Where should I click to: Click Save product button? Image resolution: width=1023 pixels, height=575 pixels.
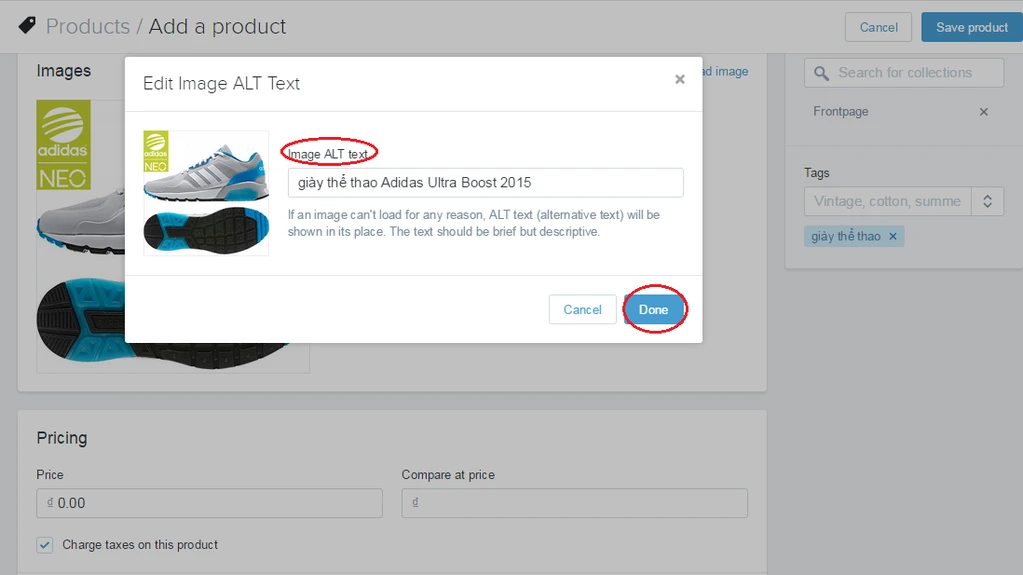click(971, 27)
